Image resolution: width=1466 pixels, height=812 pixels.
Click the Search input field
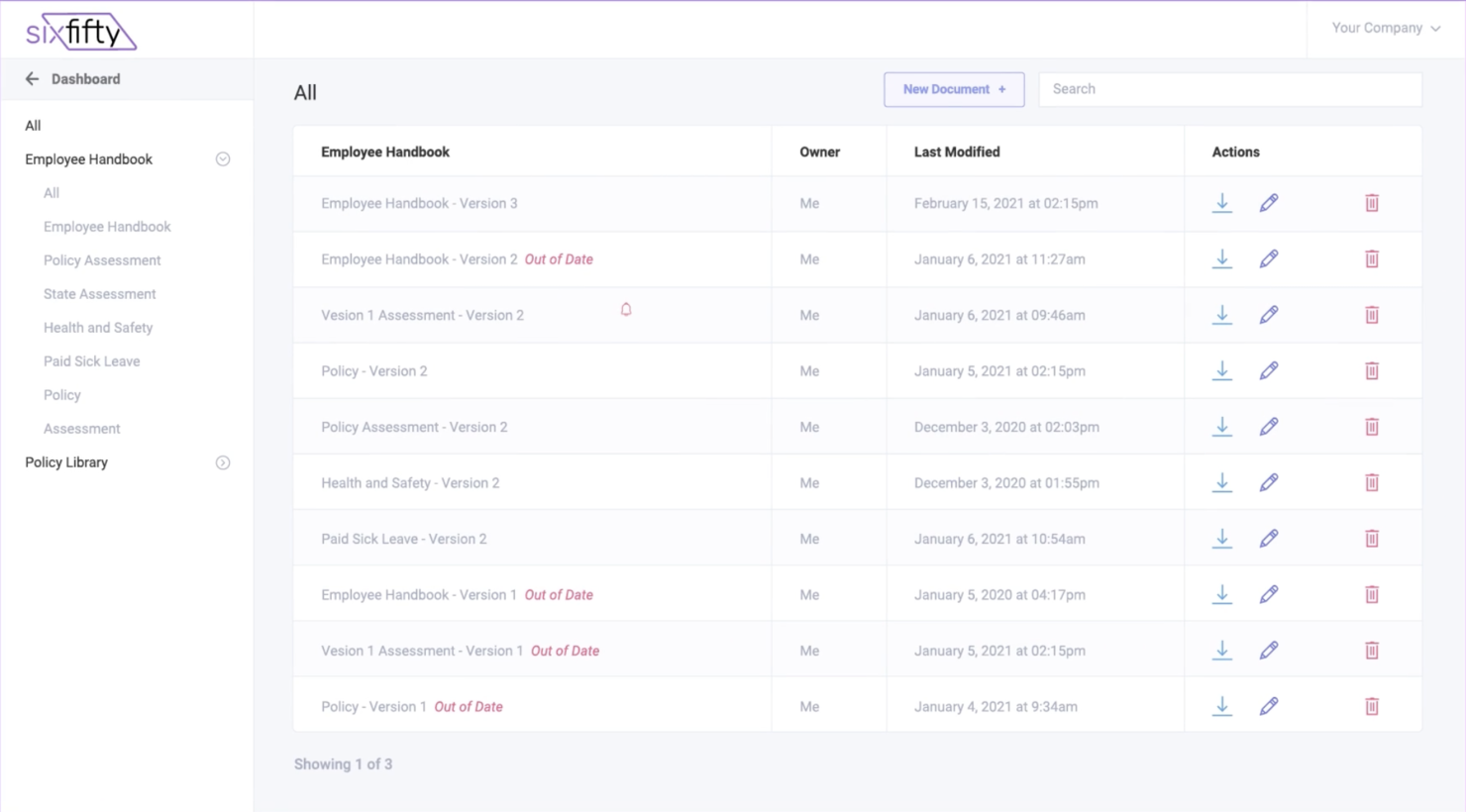click(1228, 89)
